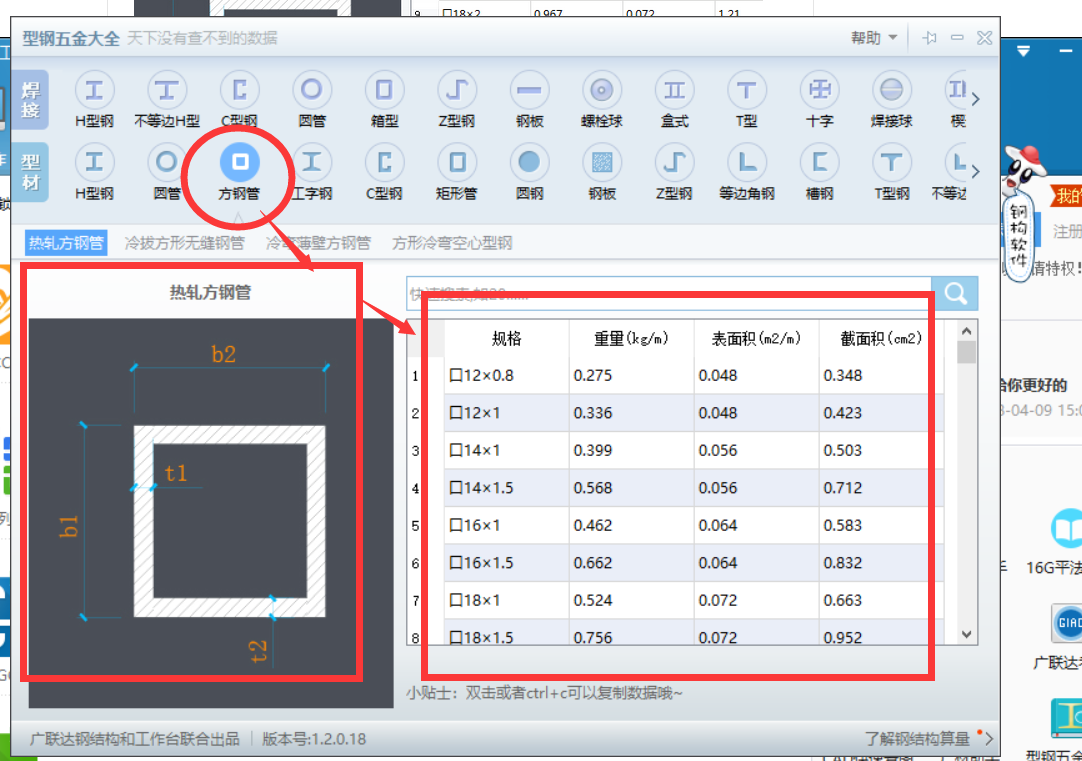Screen dimensions: 1082x761
Task: Select the row 口14×1.5
Action: (x=676, y=488)
